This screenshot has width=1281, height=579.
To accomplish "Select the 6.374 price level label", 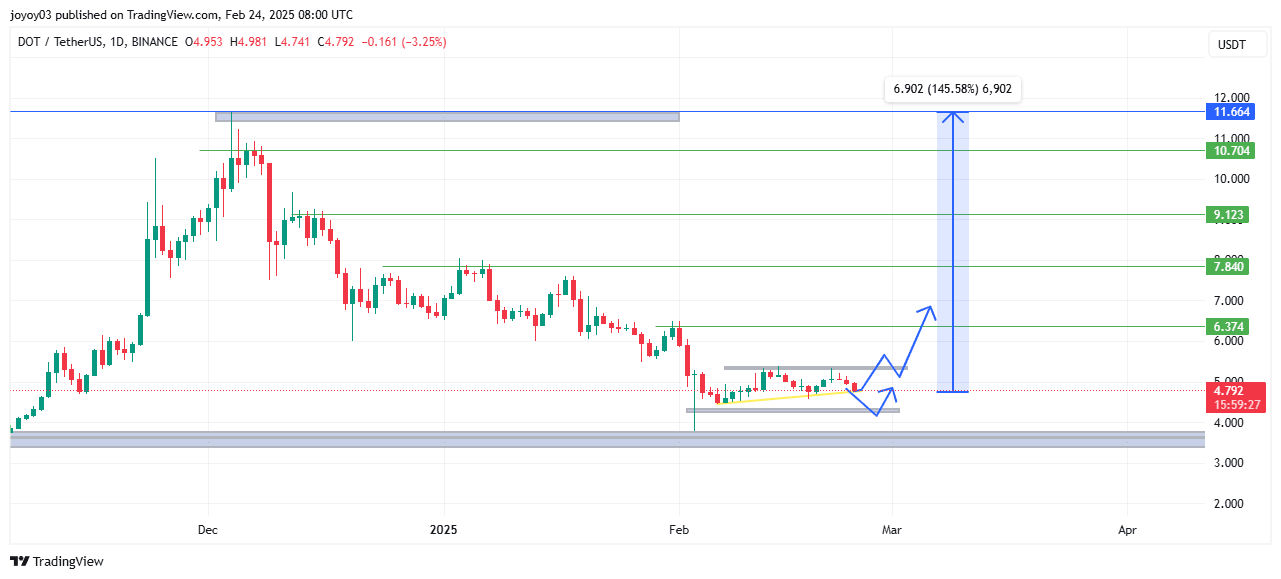I will 1228,326.
